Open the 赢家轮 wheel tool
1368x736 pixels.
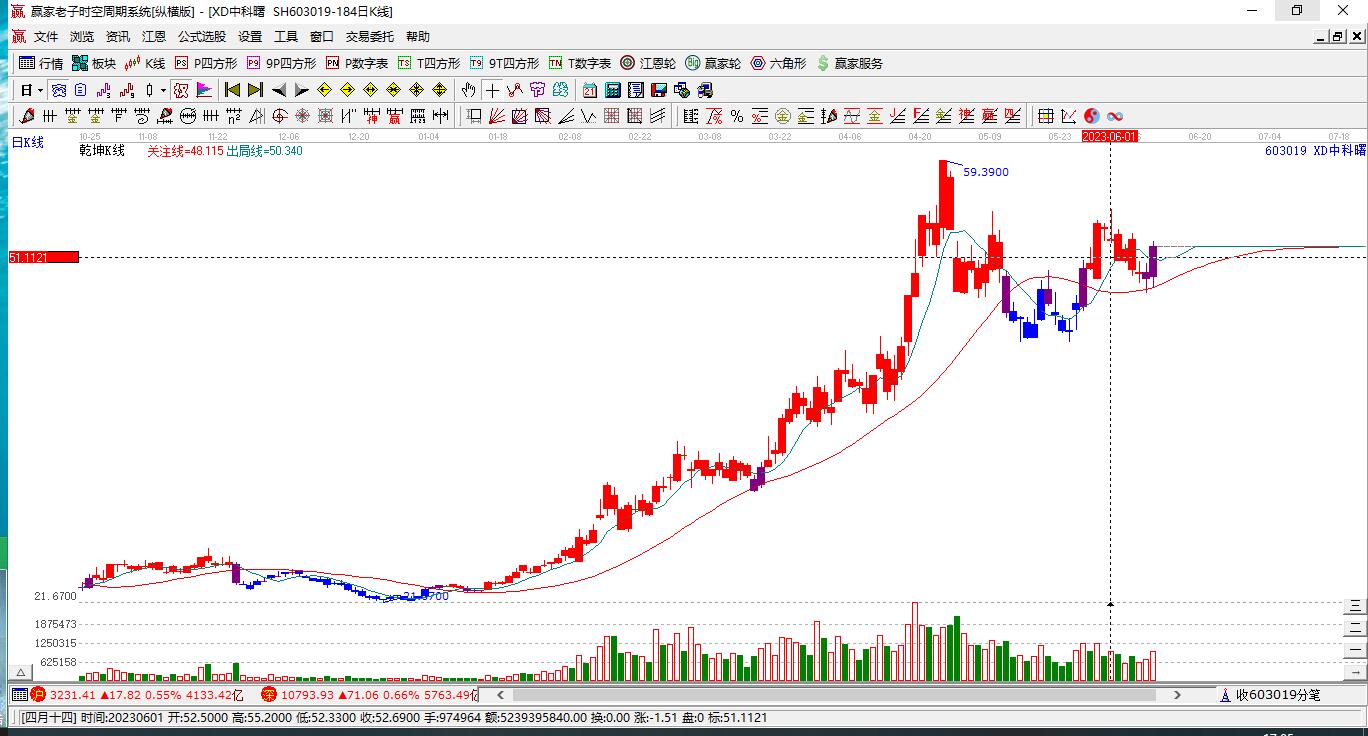[x=713, y=63]
